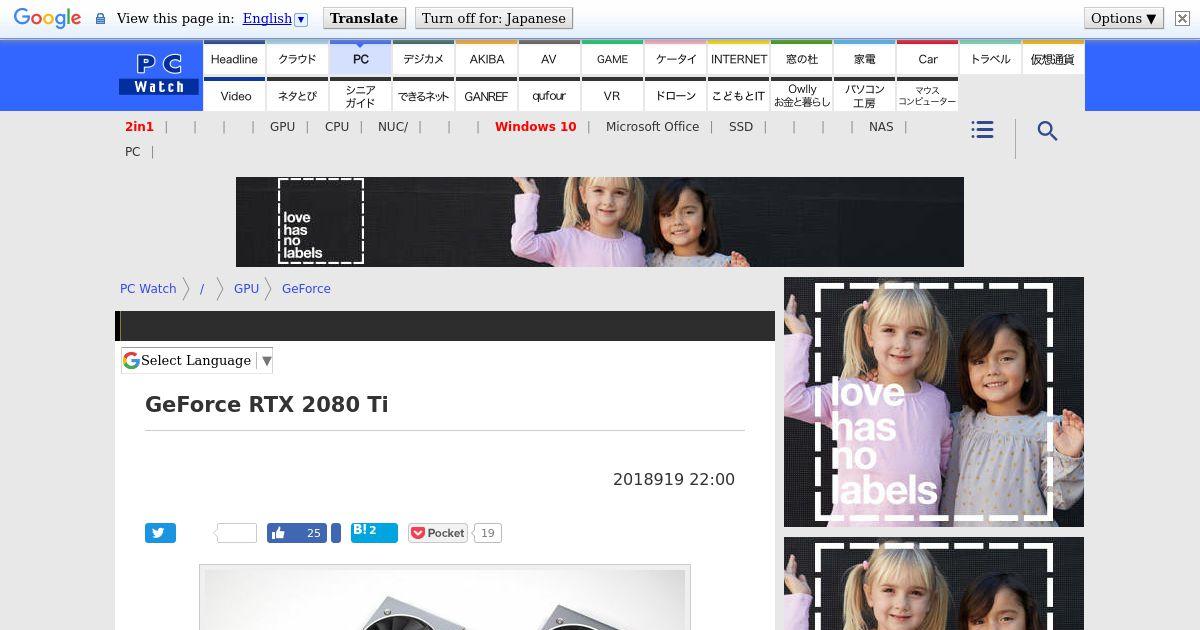The image size is (1200, 630).
Task: Click the NUC/ topic link
Action: coord(393,126)
